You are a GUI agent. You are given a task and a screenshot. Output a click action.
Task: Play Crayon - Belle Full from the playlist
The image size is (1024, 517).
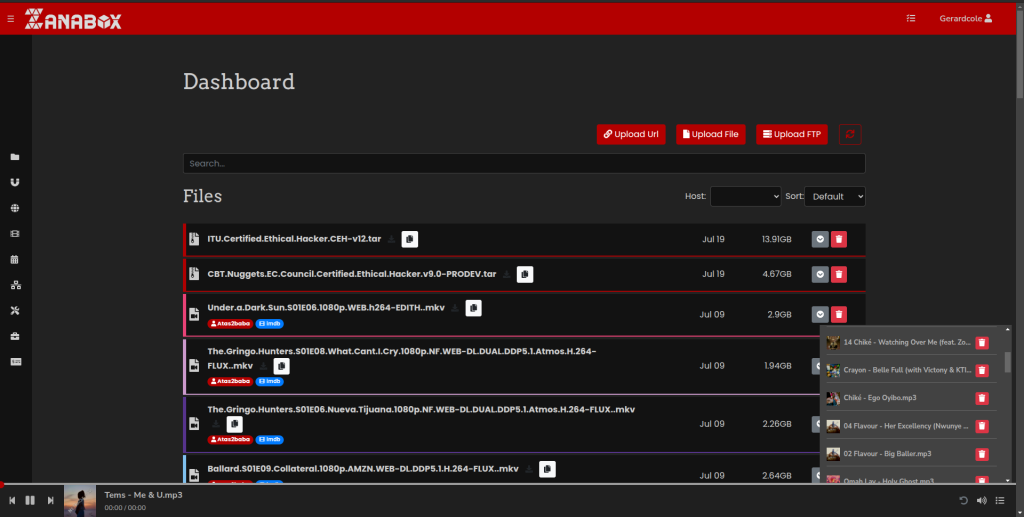907,370
